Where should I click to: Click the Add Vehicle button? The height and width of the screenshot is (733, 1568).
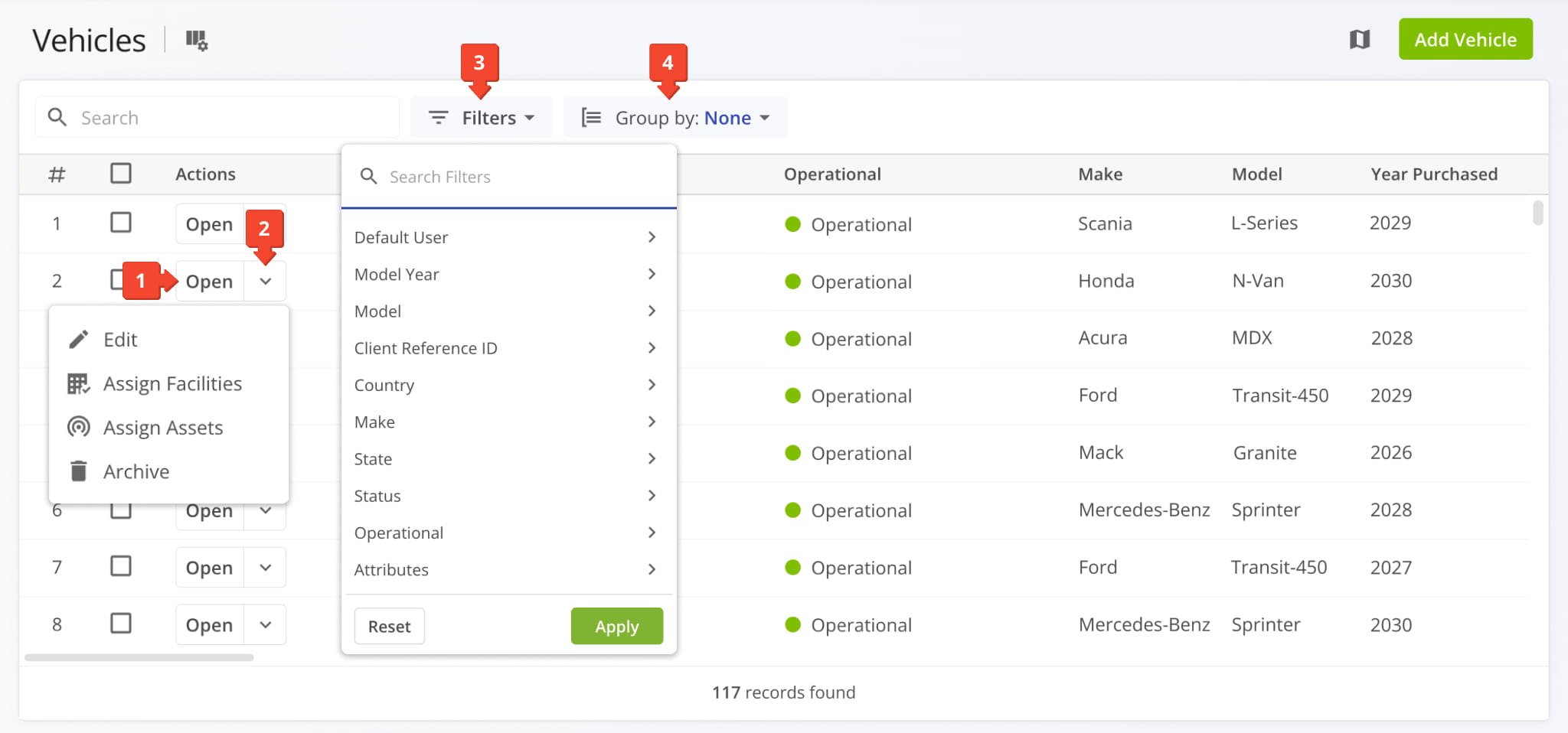click(x=1465, y=39)
